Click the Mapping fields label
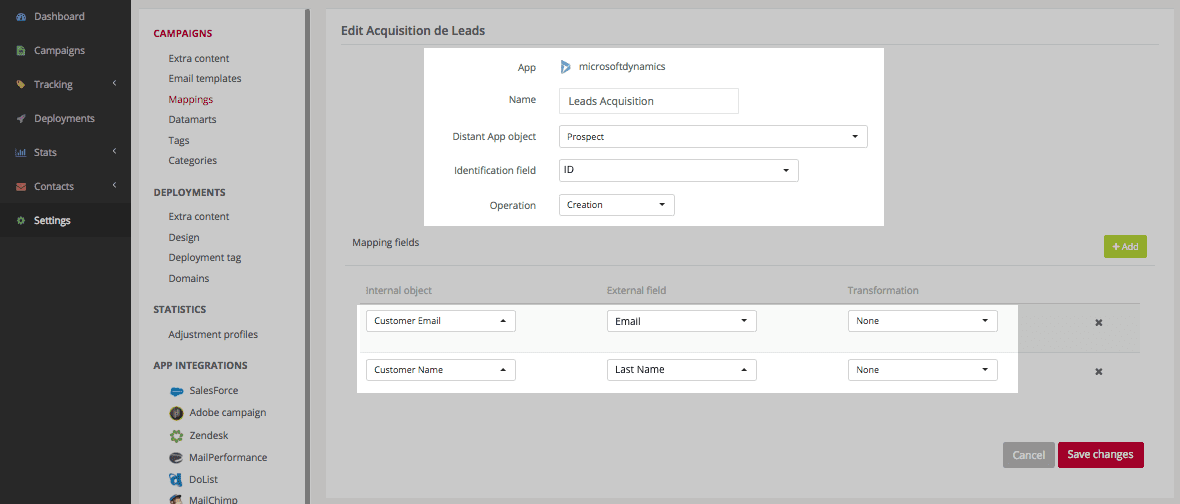1180x504 pixels. (x=385, y=243)
